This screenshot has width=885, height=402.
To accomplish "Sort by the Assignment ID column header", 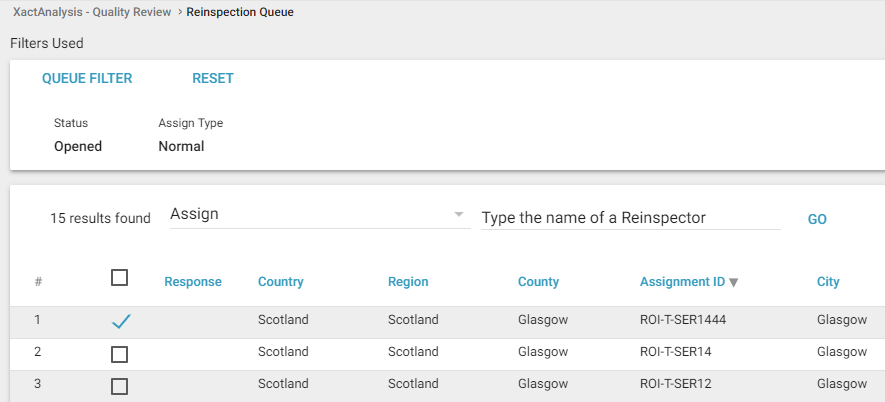I will pos(682,282).
